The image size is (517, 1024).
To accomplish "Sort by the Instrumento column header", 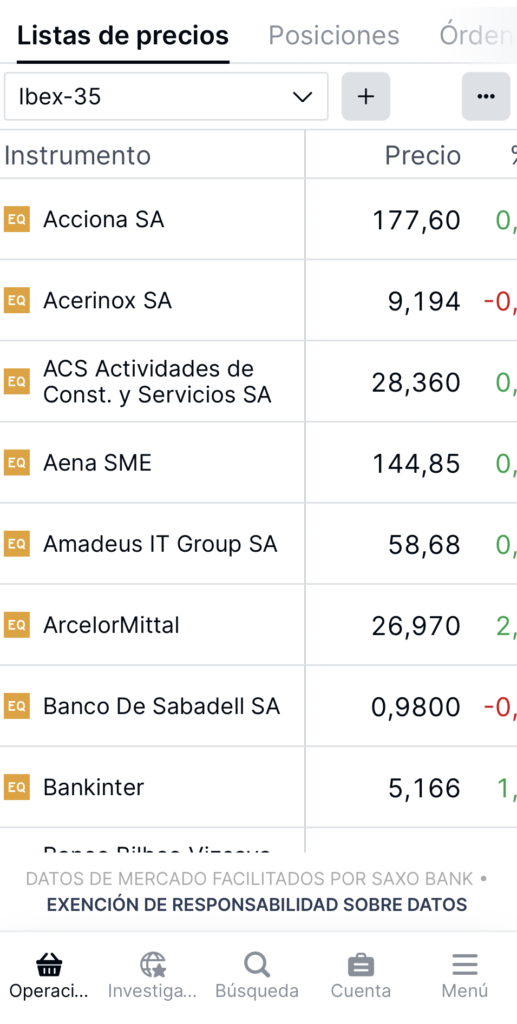I will click(77, 155).
